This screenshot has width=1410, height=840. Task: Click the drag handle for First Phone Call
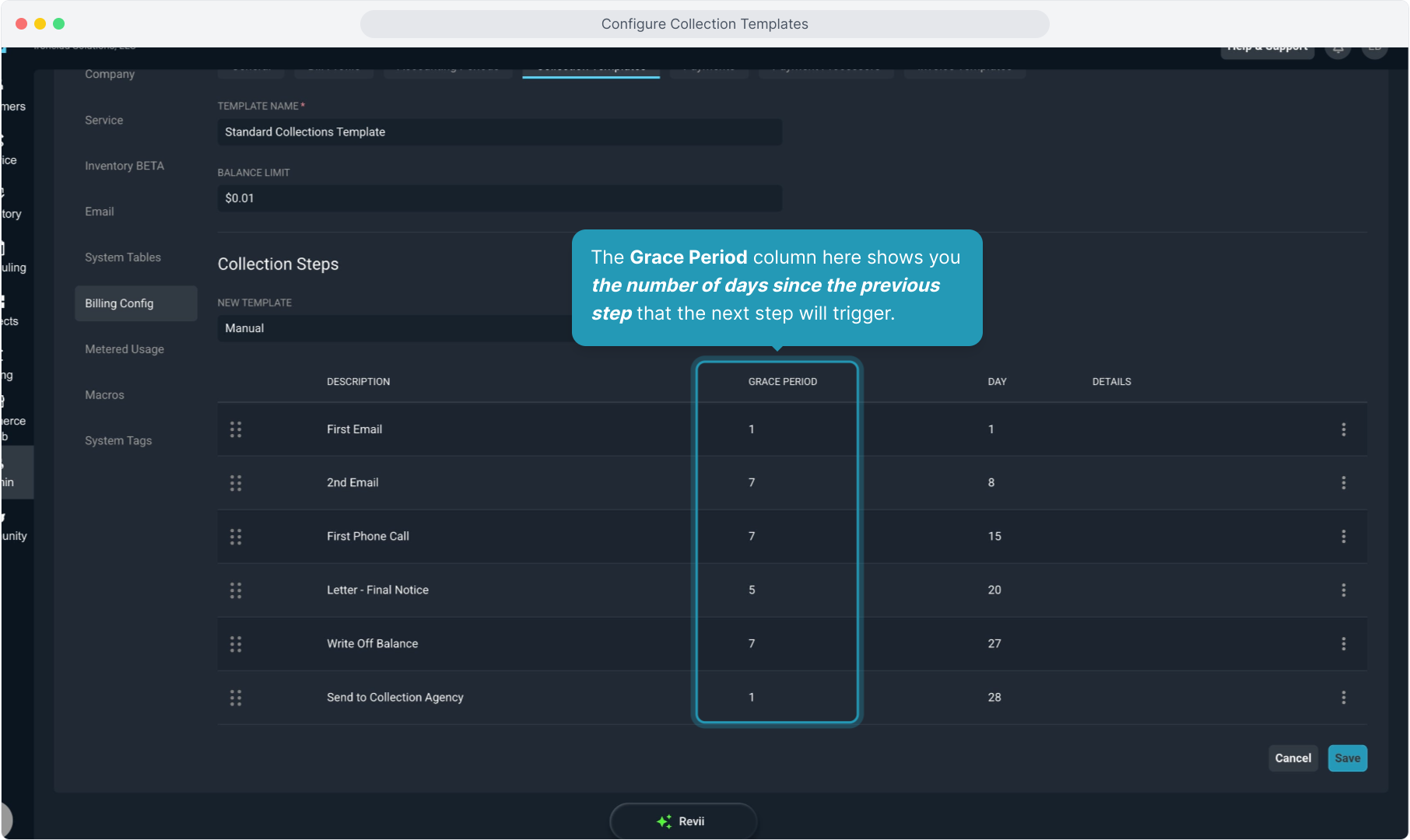coord(236,537)
